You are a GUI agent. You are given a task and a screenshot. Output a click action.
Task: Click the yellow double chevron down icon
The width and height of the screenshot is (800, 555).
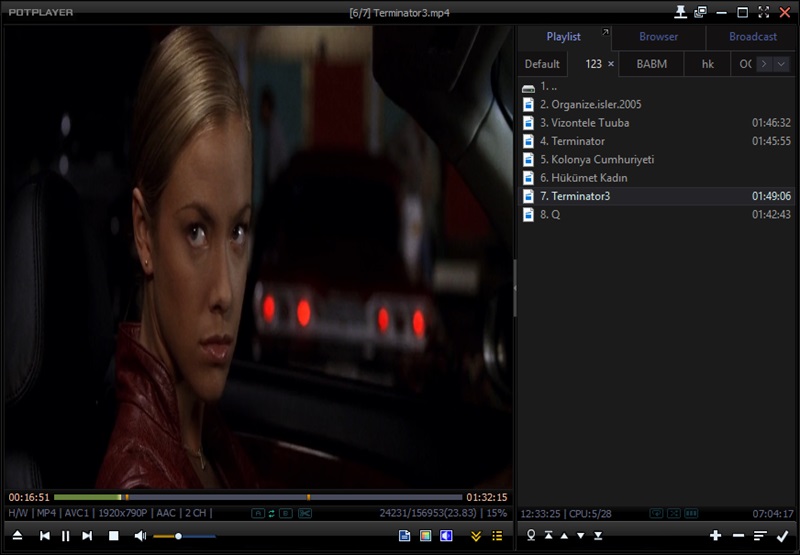click(476, 536)
